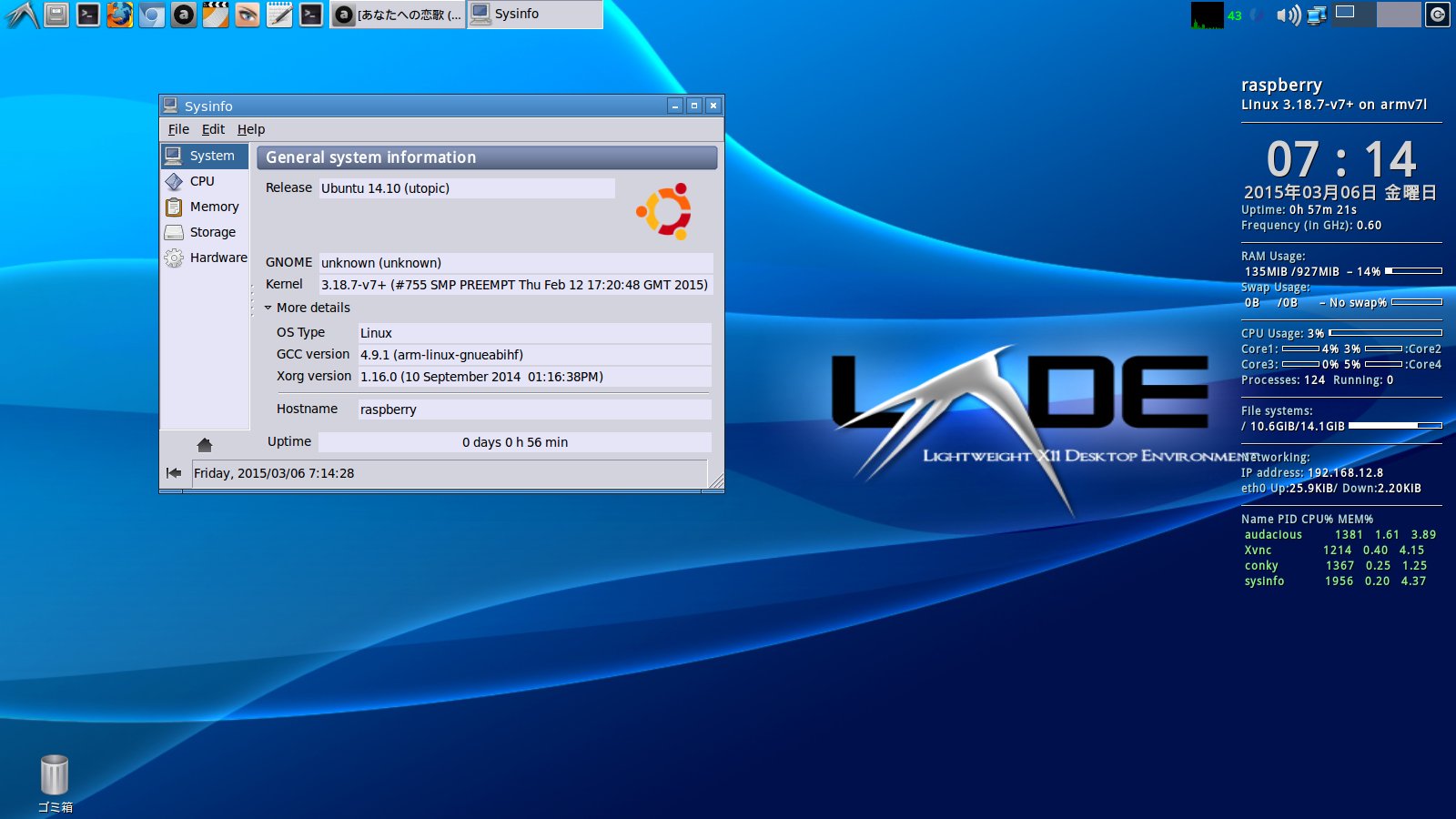
Task: Open the Storage drive section
Action: 212,232
